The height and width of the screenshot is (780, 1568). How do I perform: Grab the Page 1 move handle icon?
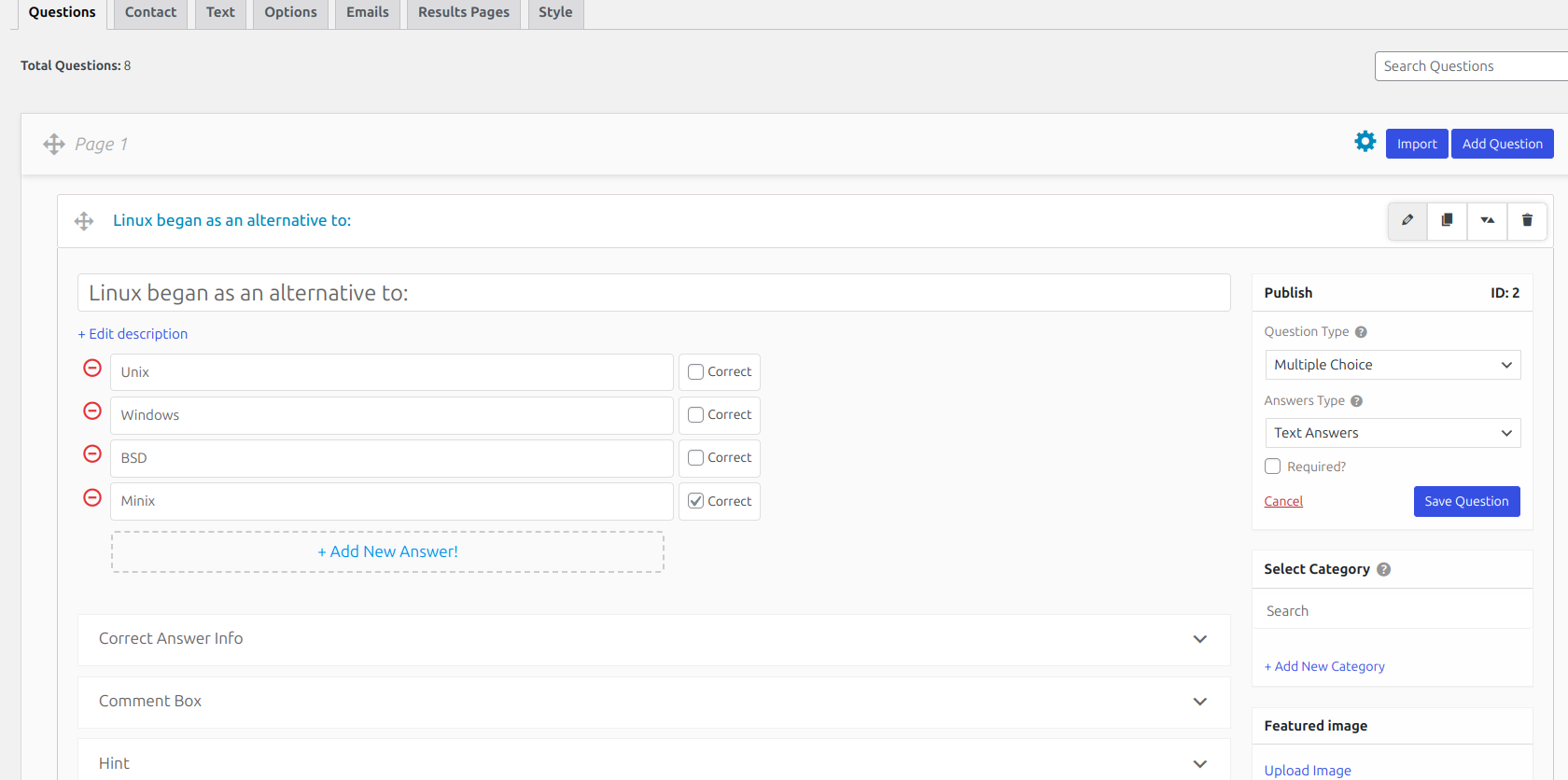pos(54,144)
